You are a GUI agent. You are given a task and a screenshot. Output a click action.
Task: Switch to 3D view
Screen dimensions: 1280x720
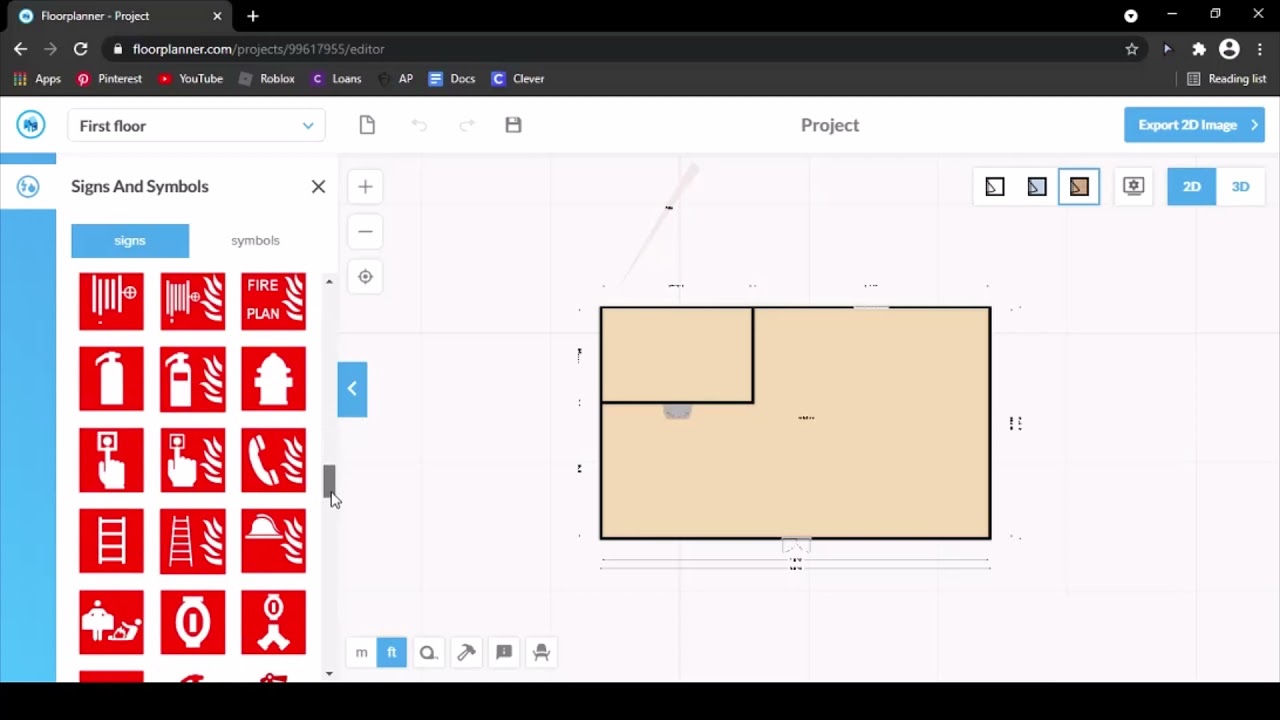coord(1240,187)
